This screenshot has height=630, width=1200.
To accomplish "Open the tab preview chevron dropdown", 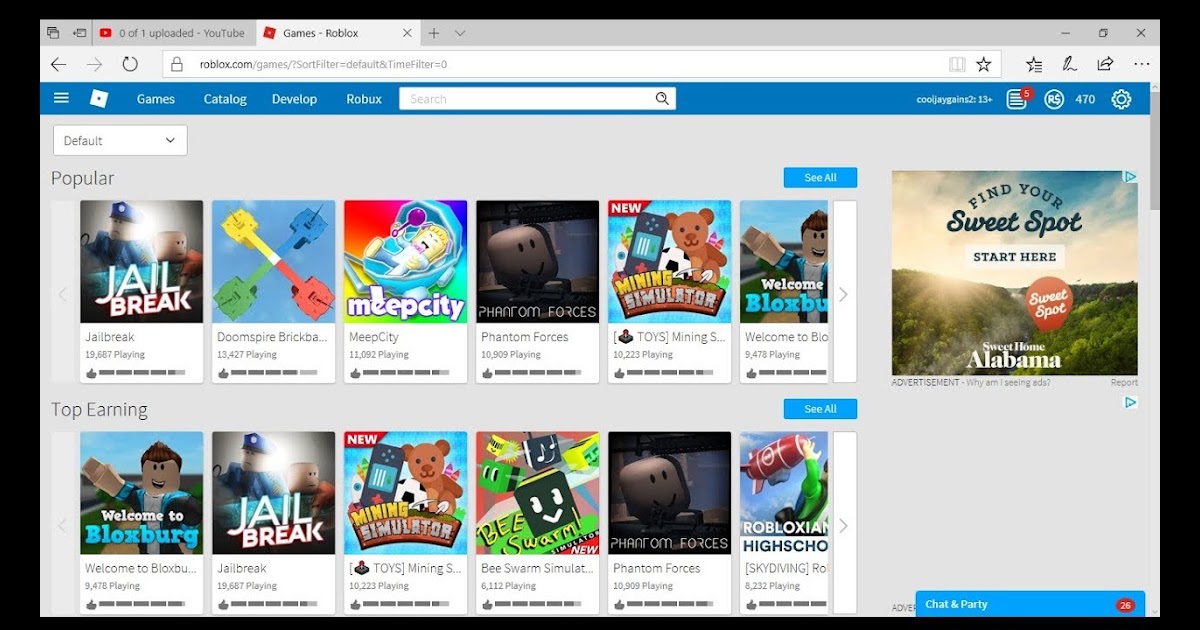I will pyautogui.click(x=460, y=33).
